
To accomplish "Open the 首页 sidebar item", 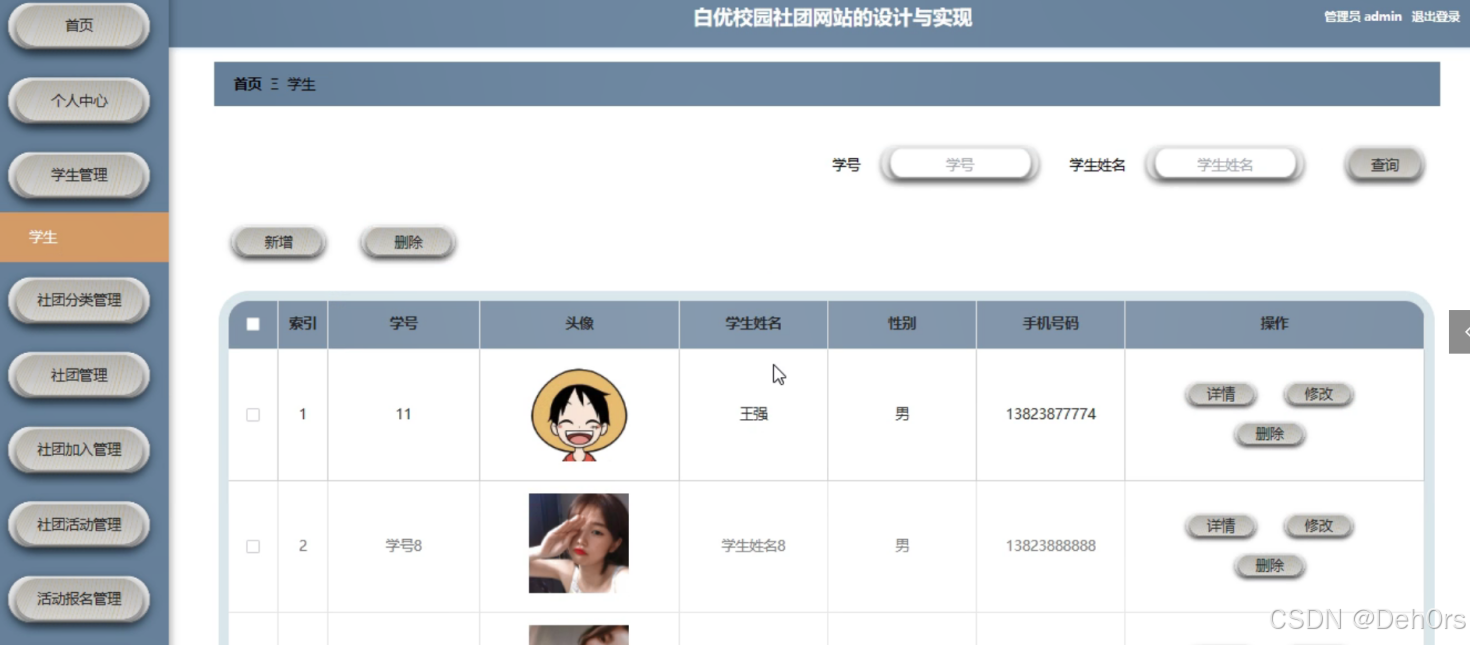I will [79, 26].
